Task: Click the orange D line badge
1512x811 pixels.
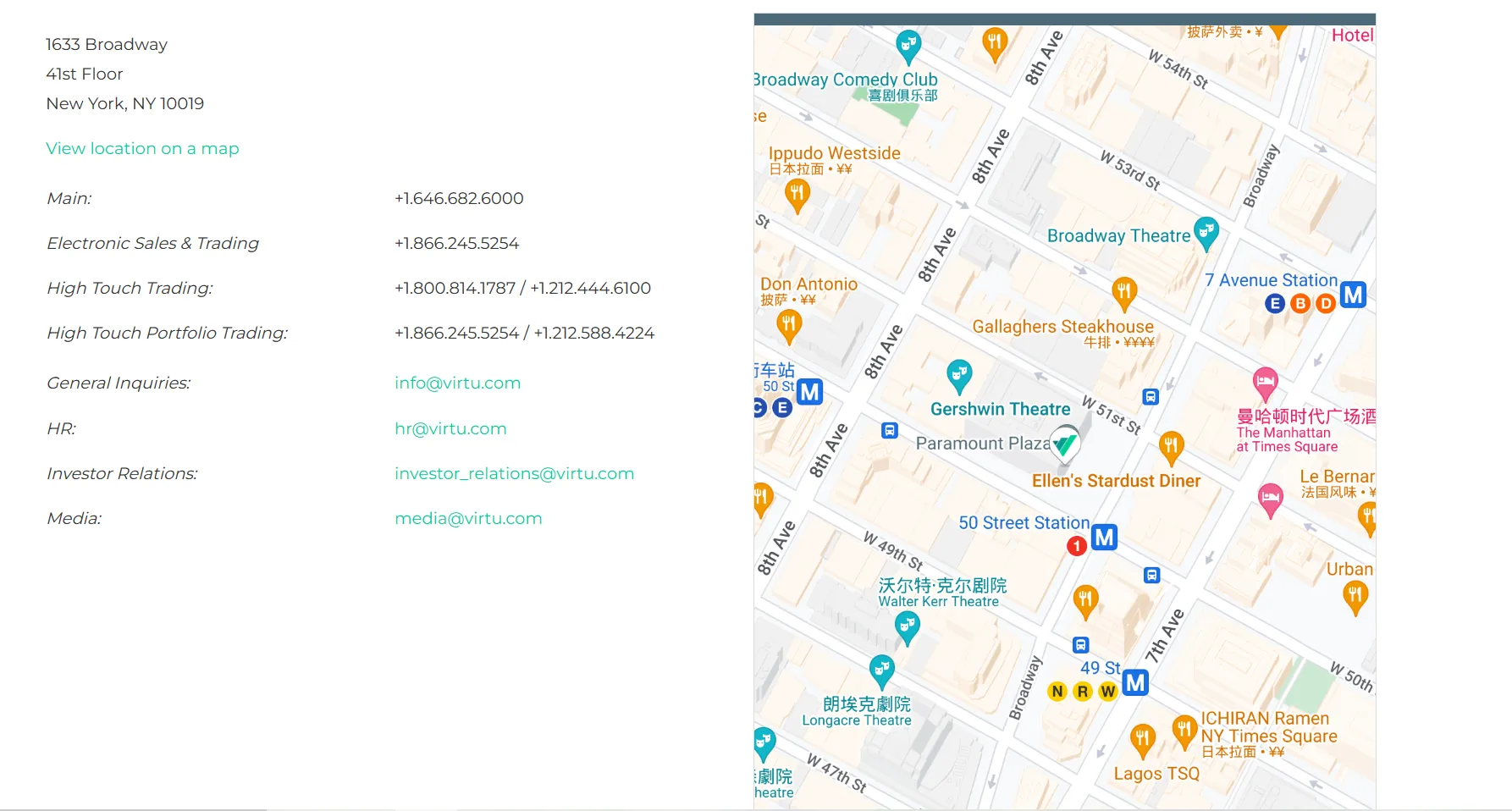Action: [1326, 303]
